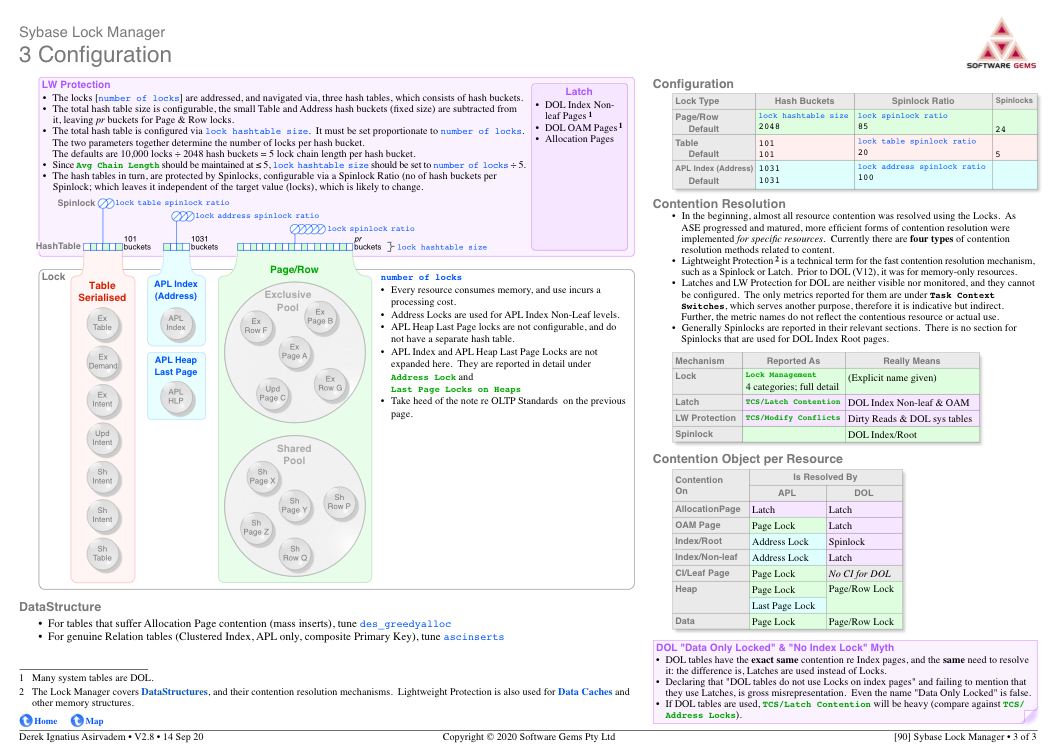
Task: Follow the DataStructures link in footnote 2
Action: point(174,691)
